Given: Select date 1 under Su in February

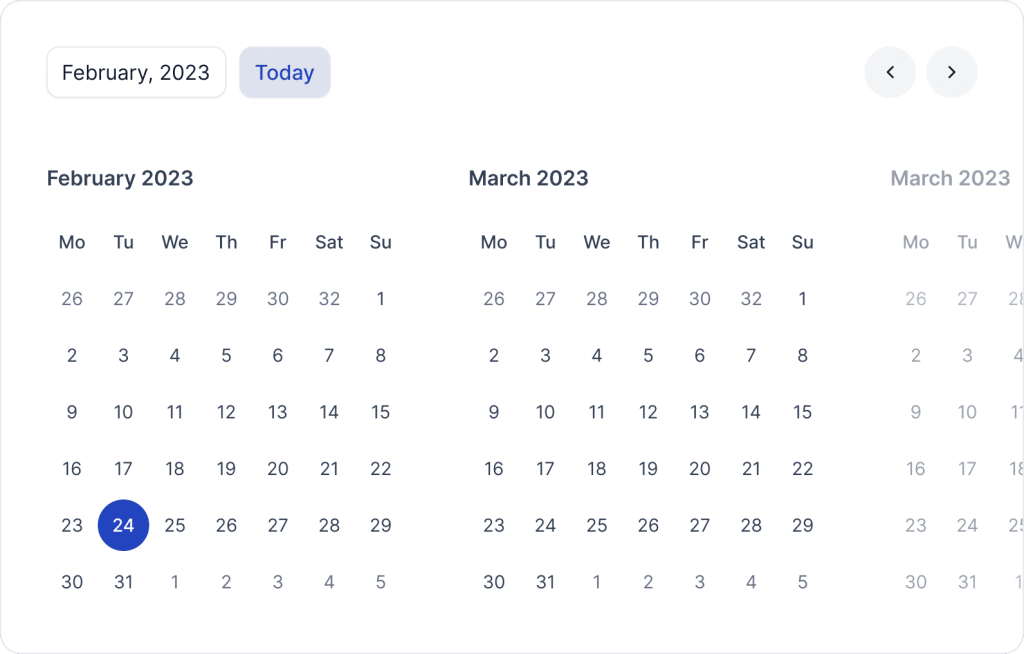Looking at the screenshot, I should (381, 299).
